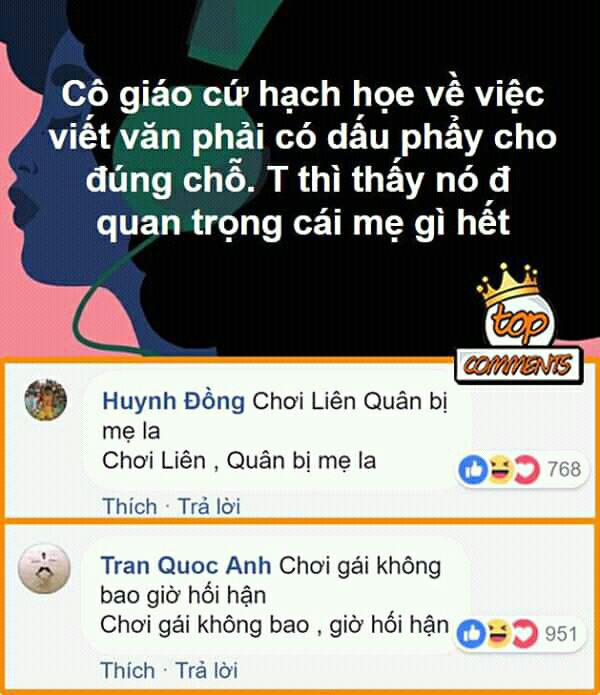Click Thích under Huynh Đồng's comment
600x695 pixels.
coord(130,507)
